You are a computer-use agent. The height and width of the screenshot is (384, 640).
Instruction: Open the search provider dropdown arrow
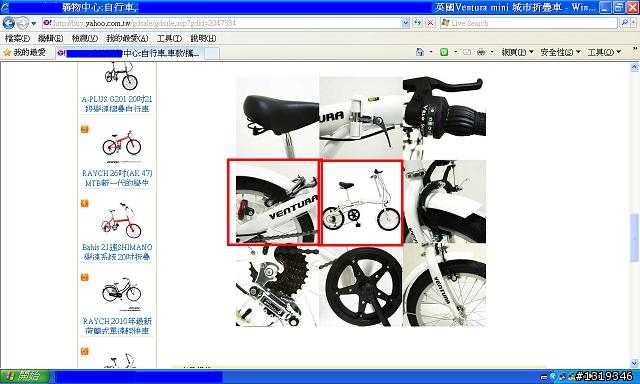click(x=633, y=23)
